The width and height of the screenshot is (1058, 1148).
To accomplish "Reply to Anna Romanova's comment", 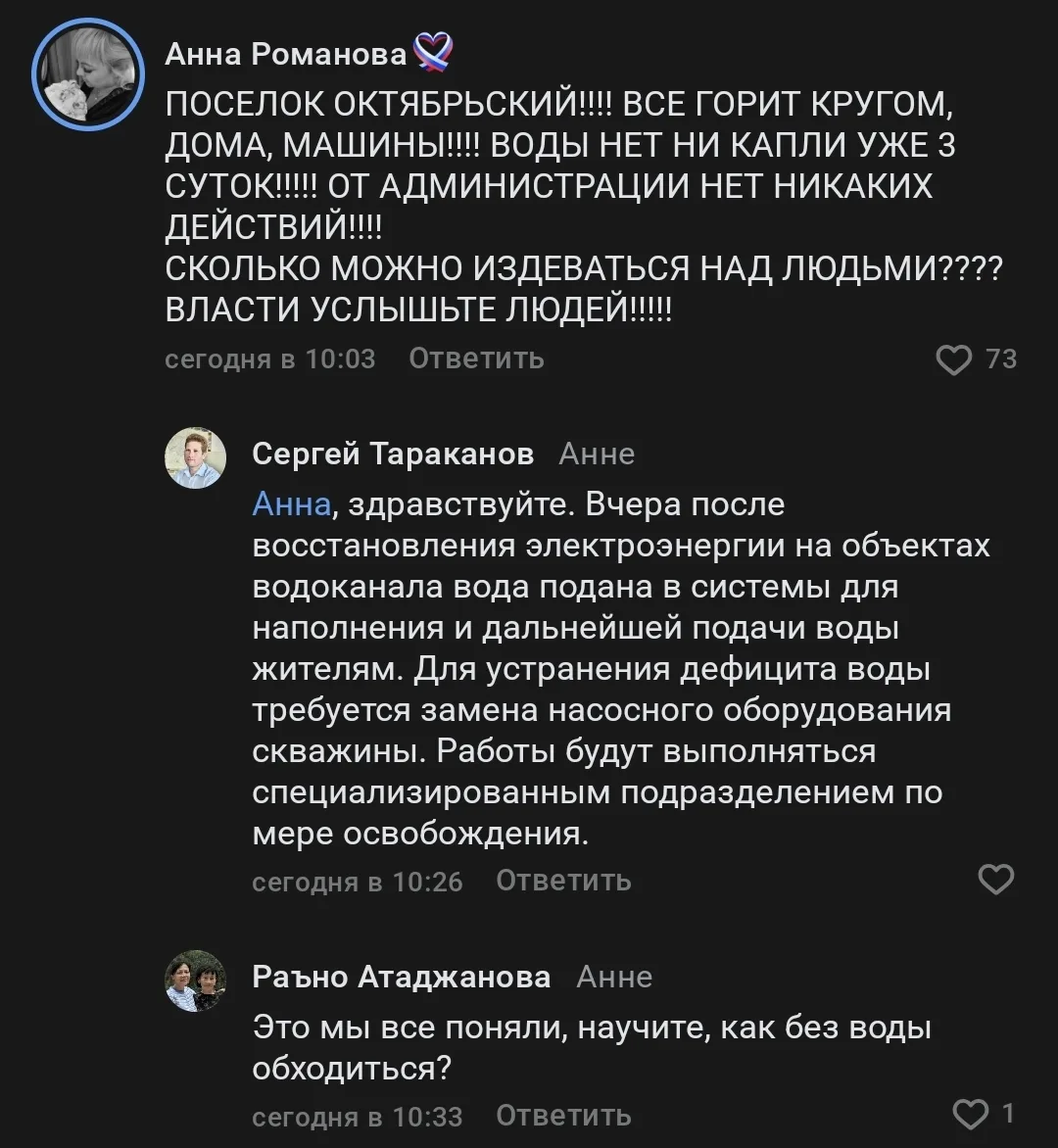I will (x=477, y=359).
